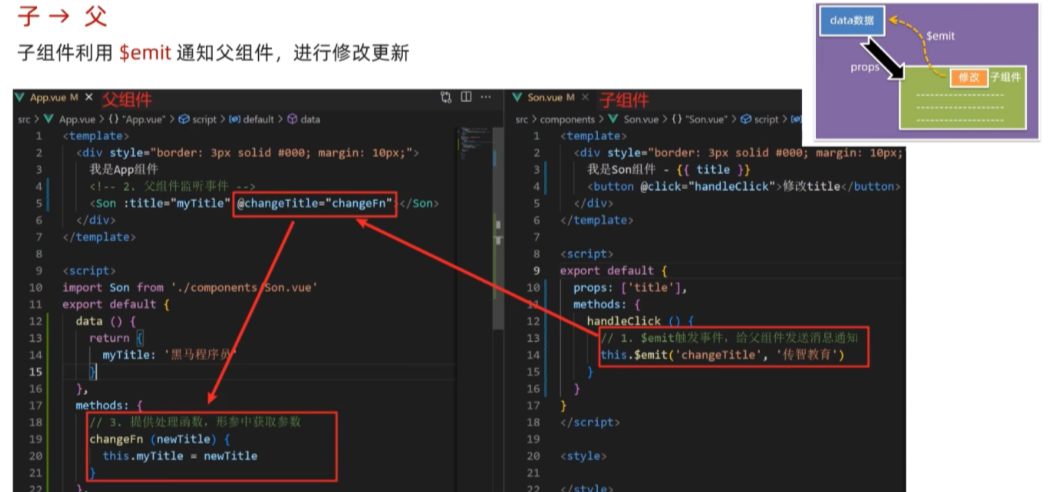Click the cube icon before 'data' breadcrumb
This screenshot has height=492, width=1048.
[292, 120]
